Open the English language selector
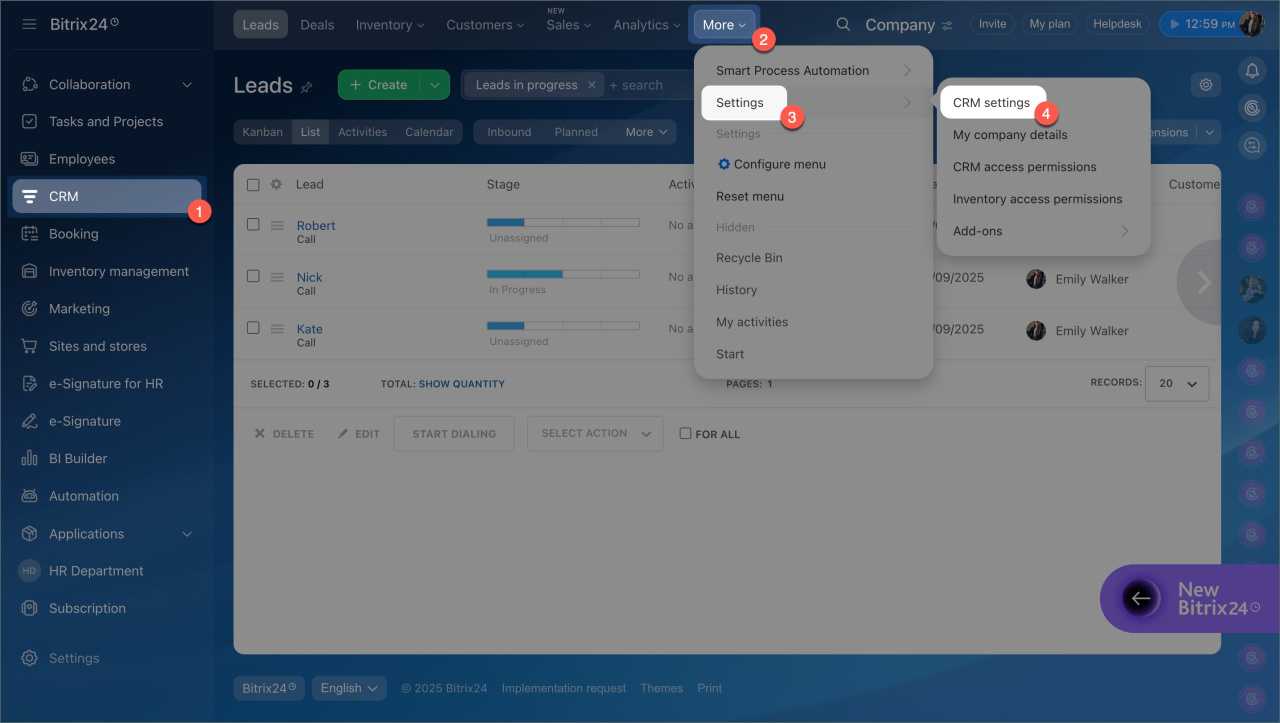Screen dimensions: 1280x723 coord(348,688)
